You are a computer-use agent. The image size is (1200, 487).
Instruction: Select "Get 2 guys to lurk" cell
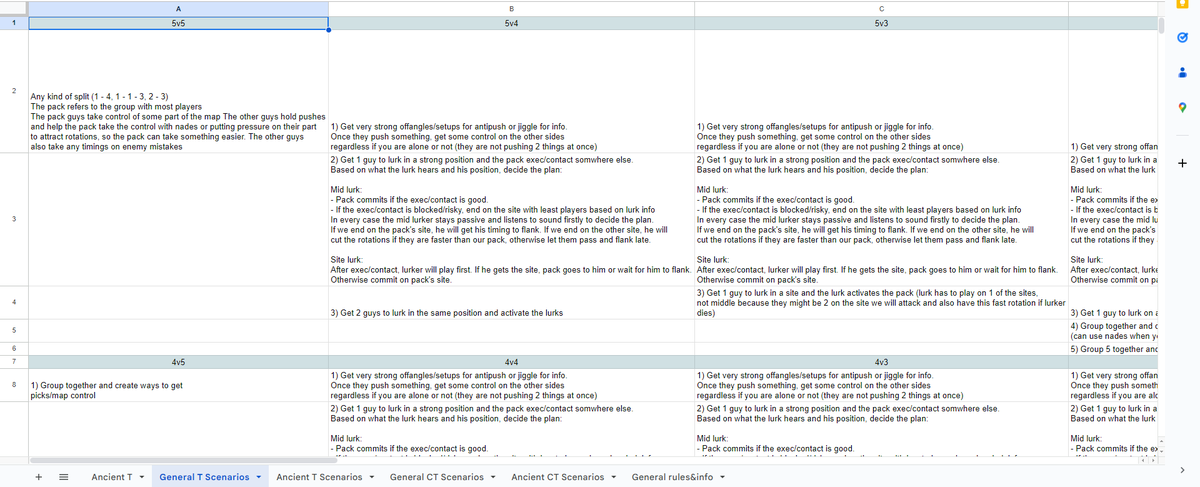click(511, 302)
